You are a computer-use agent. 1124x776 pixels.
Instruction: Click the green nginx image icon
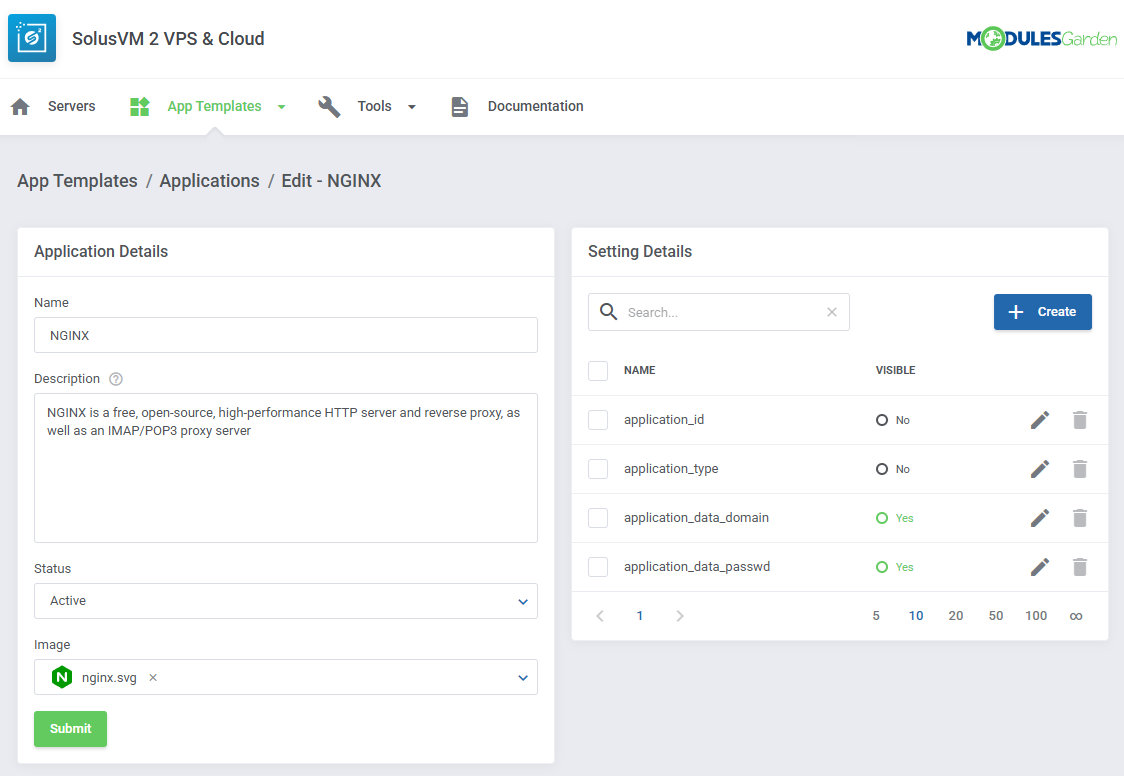[x=62, y=677]
